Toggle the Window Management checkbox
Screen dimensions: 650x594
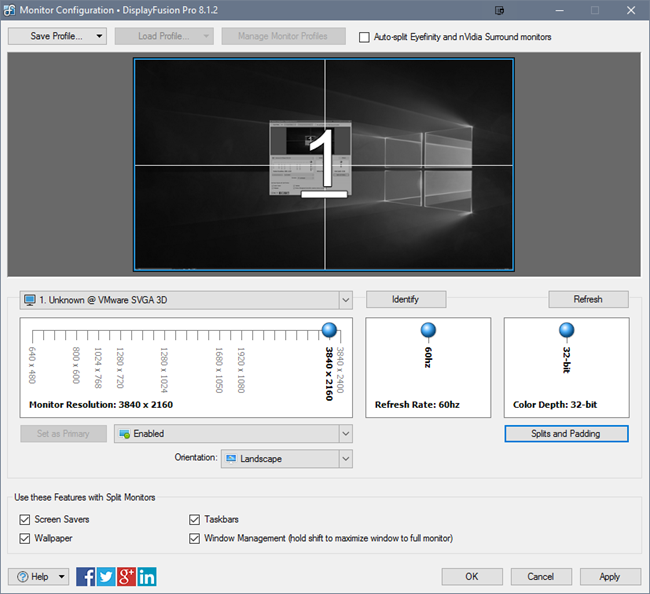pyautogui.click(x=194, y=538)
